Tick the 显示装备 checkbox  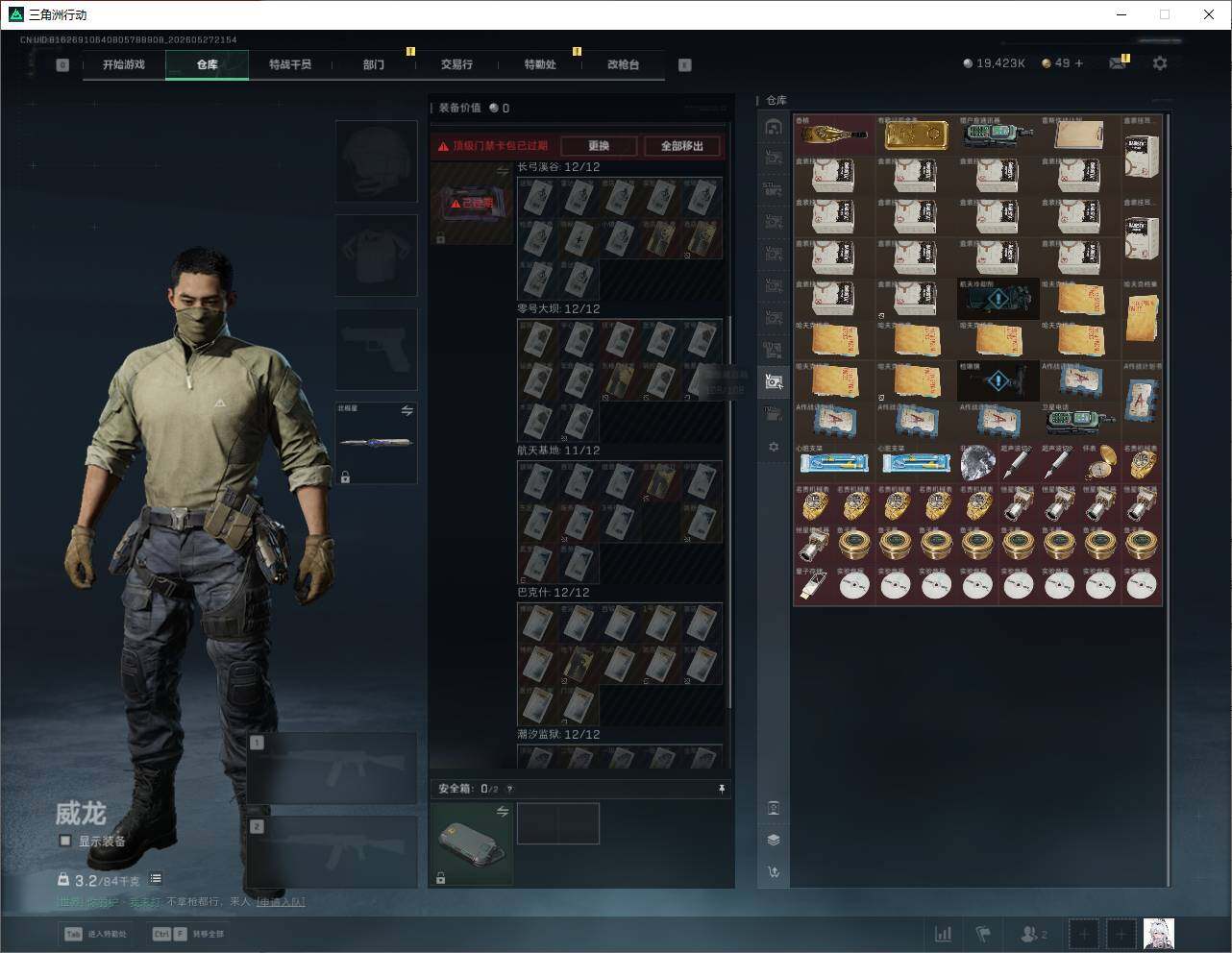click(x=65, y=841)
